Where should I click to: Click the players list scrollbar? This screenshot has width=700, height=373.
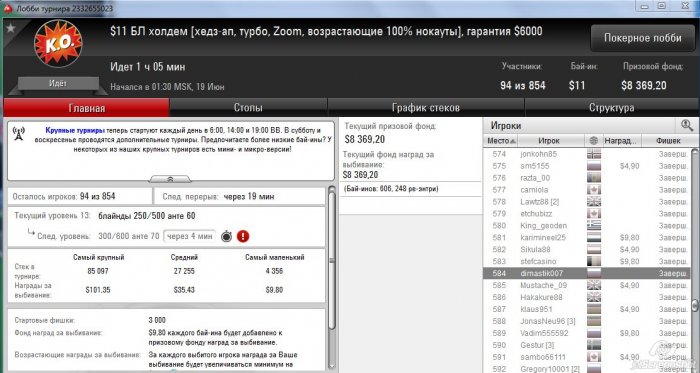click(x=695, y=259)
